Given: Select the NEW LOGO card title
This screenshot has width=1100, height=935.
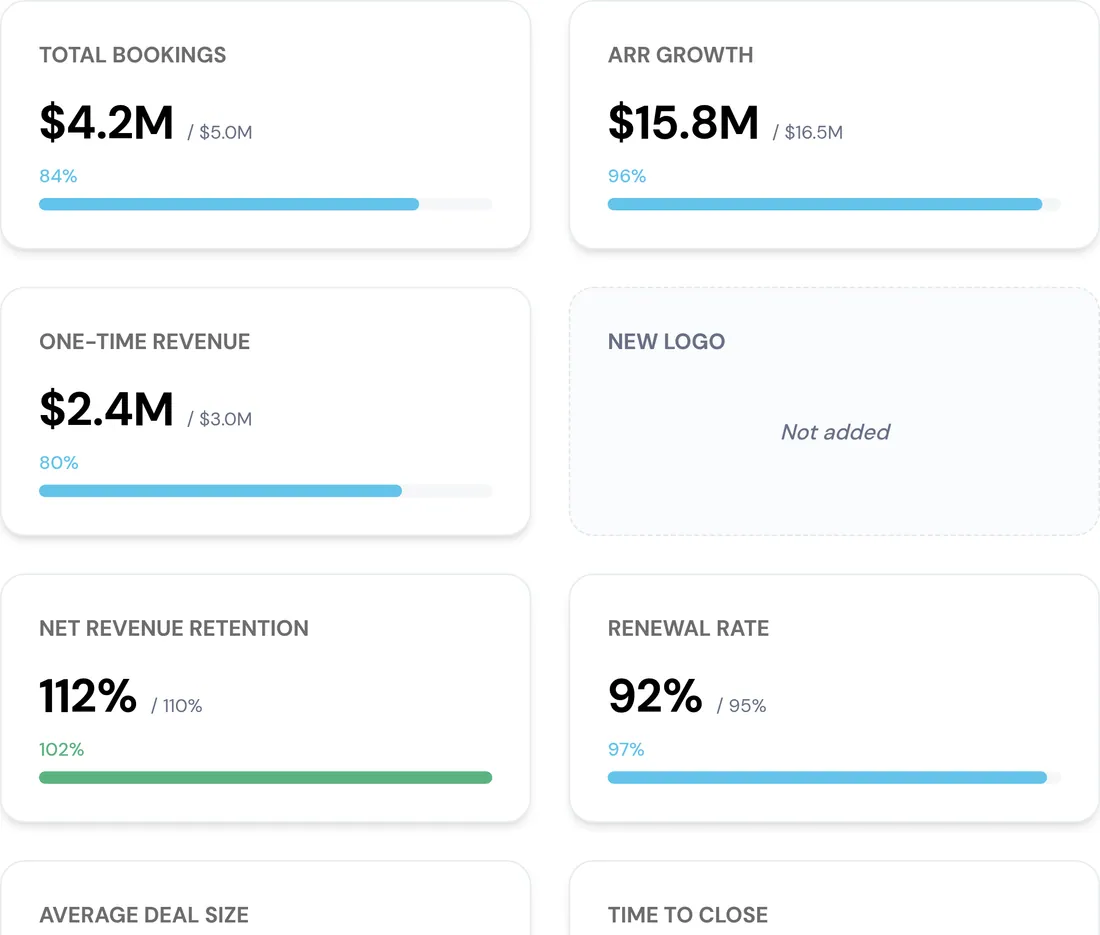Looking at the screenshot, I should coord(666,342).
